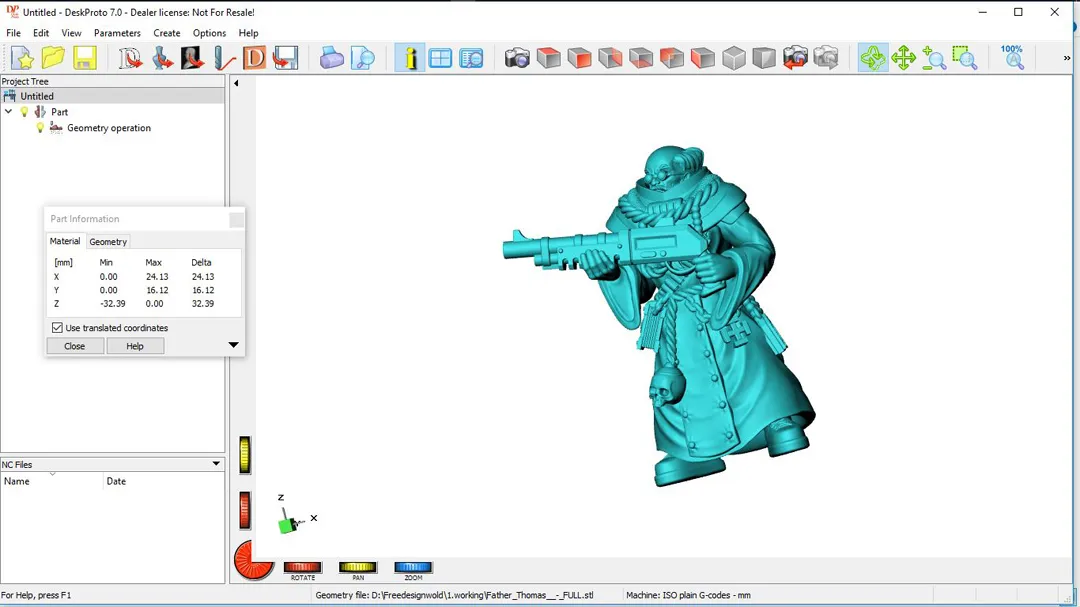This screenshot has height=607, width=1080.
Task: Save the project with the floppy disk icon
Action: pos(85,59)
